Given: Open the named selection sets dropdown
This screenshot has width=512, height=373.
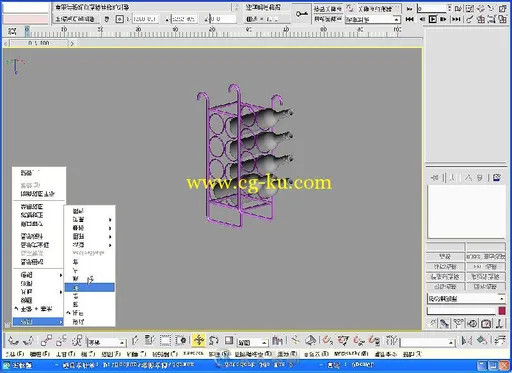Looking at the screenshot, I should point(428,342).
